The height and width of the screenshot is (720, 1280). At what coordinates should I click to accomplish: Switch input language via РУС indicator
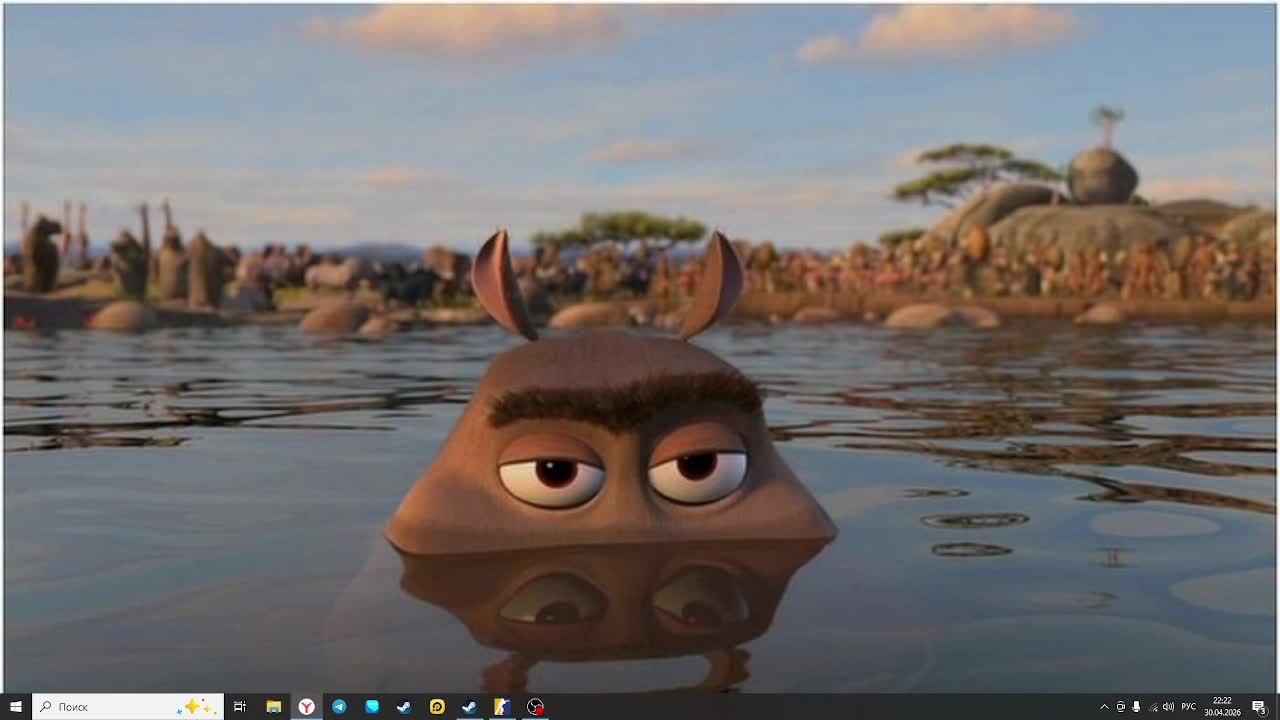tap(1189, 707)
